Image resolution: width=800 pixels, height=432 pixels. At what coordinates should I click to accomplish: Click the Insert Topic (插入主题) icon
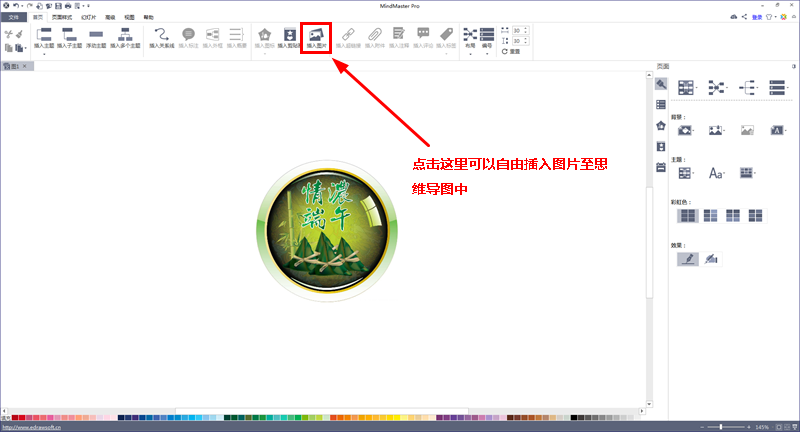pos(44,35)
